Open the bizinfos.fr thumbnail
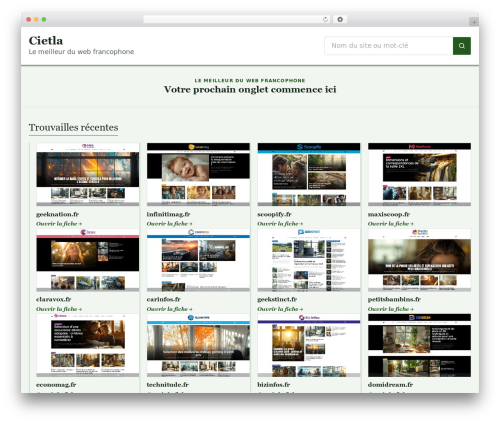500x423 pixels. (309, 345)
